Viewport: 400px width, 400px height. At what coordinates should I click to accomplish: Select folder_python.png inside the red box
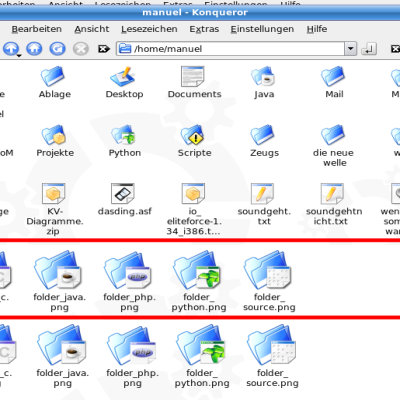(x=199, y=281)
